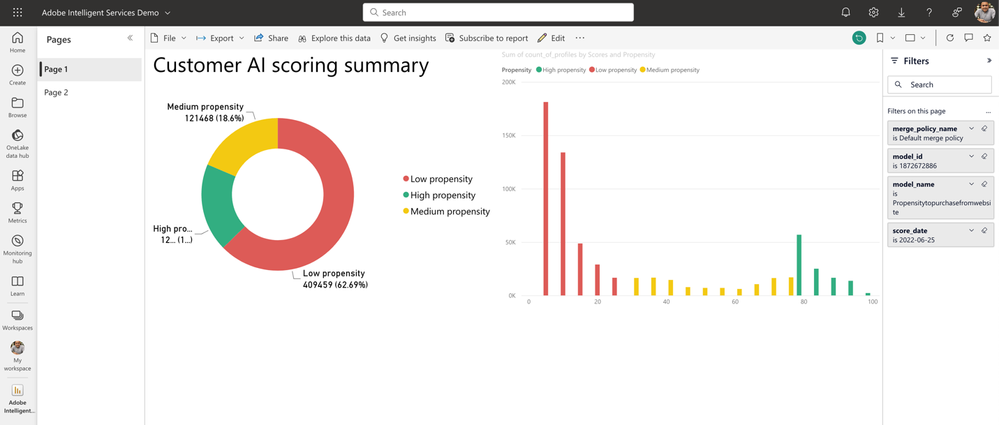Screen dimensions: 999x425
Task: Toggle Low propensity in donut legend
Action: pos(440,179)
